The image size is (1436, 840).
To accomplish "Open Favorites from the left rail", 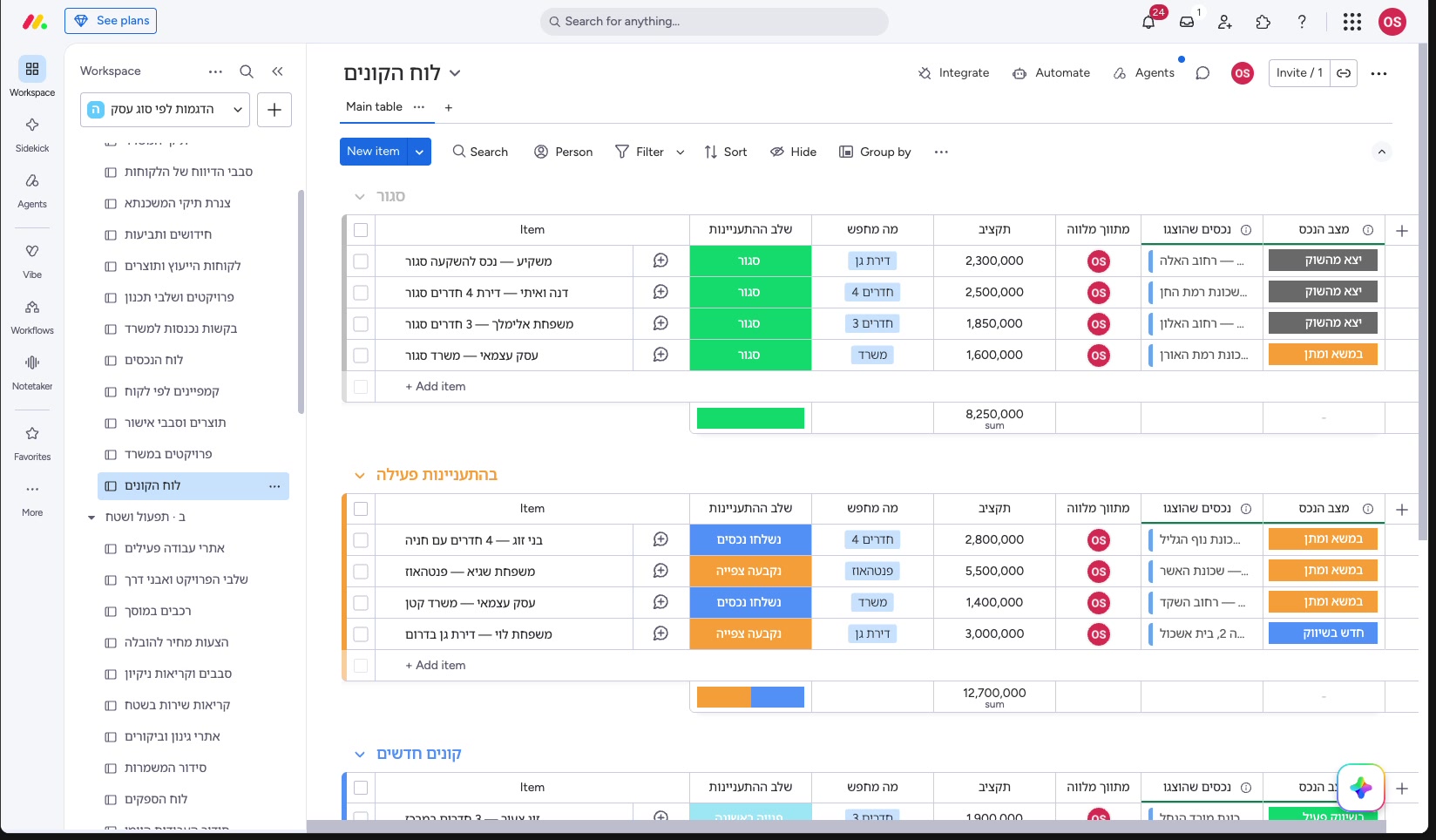I will tap(32, 443).
